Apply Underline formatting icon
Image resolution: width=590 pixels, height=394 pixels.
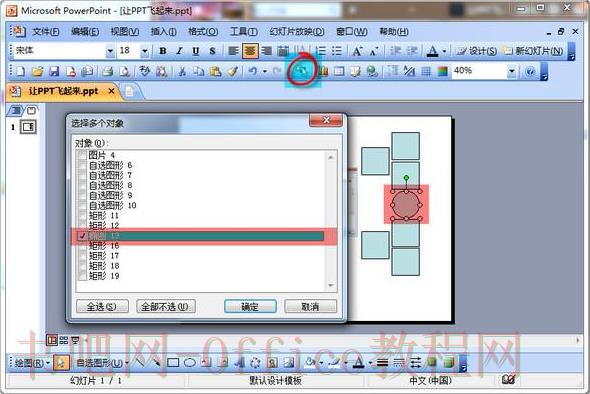[x=196, y=51]
